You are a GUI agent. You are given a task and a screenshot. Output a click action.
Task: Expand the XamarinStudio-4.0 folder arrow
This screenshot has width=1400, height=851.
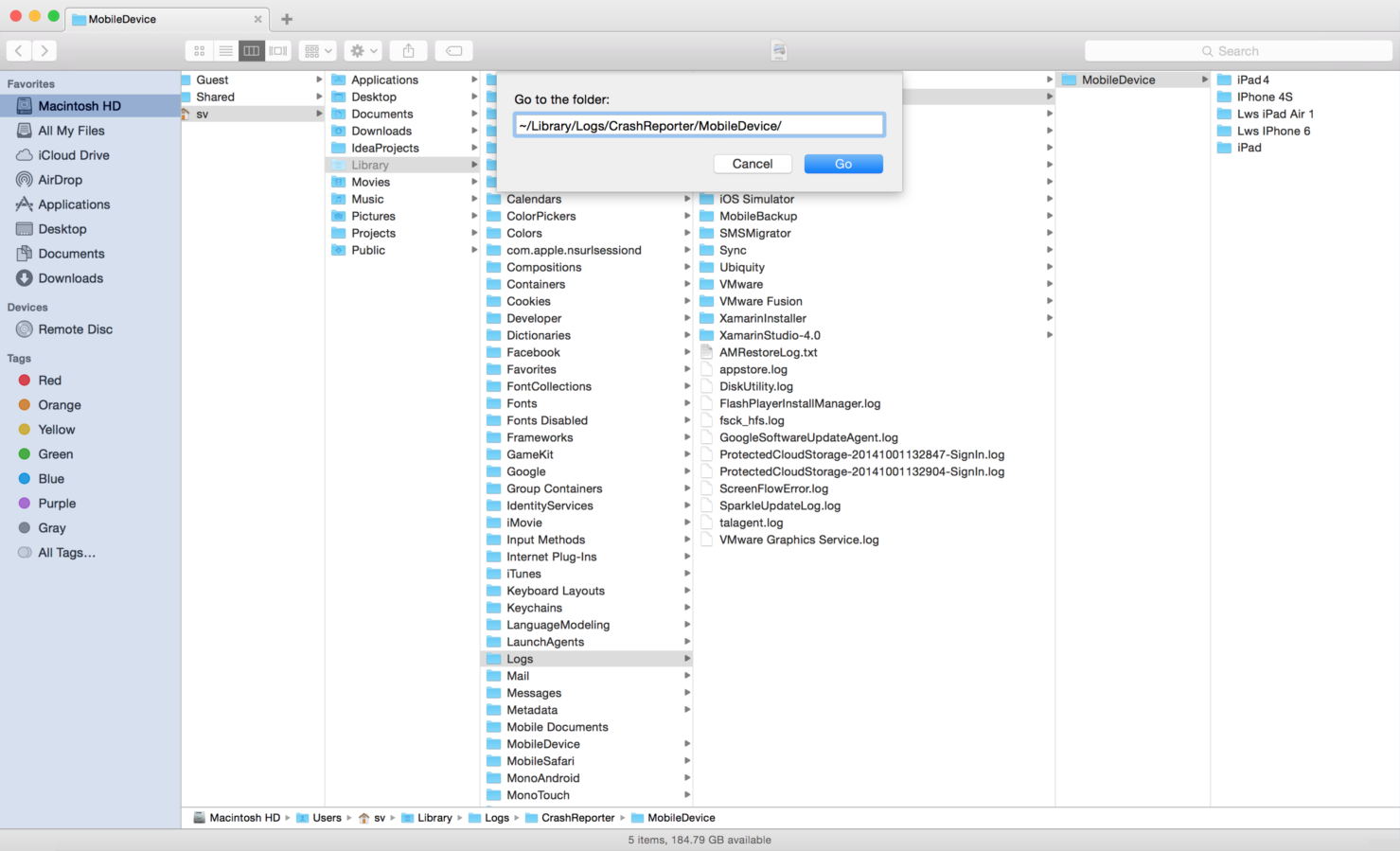click(x=1050, y=335)
